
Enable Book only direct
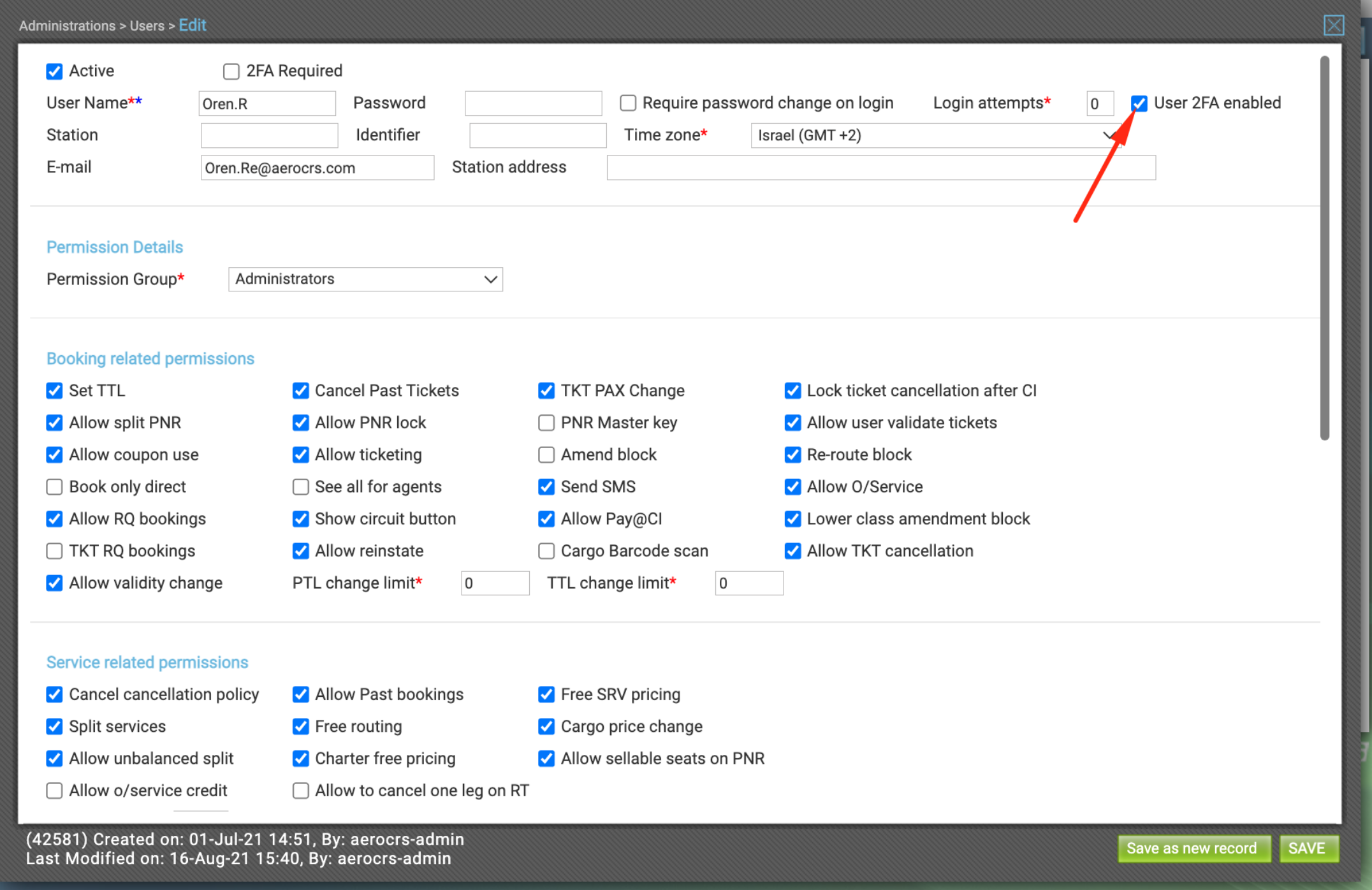tap(55, 487)
